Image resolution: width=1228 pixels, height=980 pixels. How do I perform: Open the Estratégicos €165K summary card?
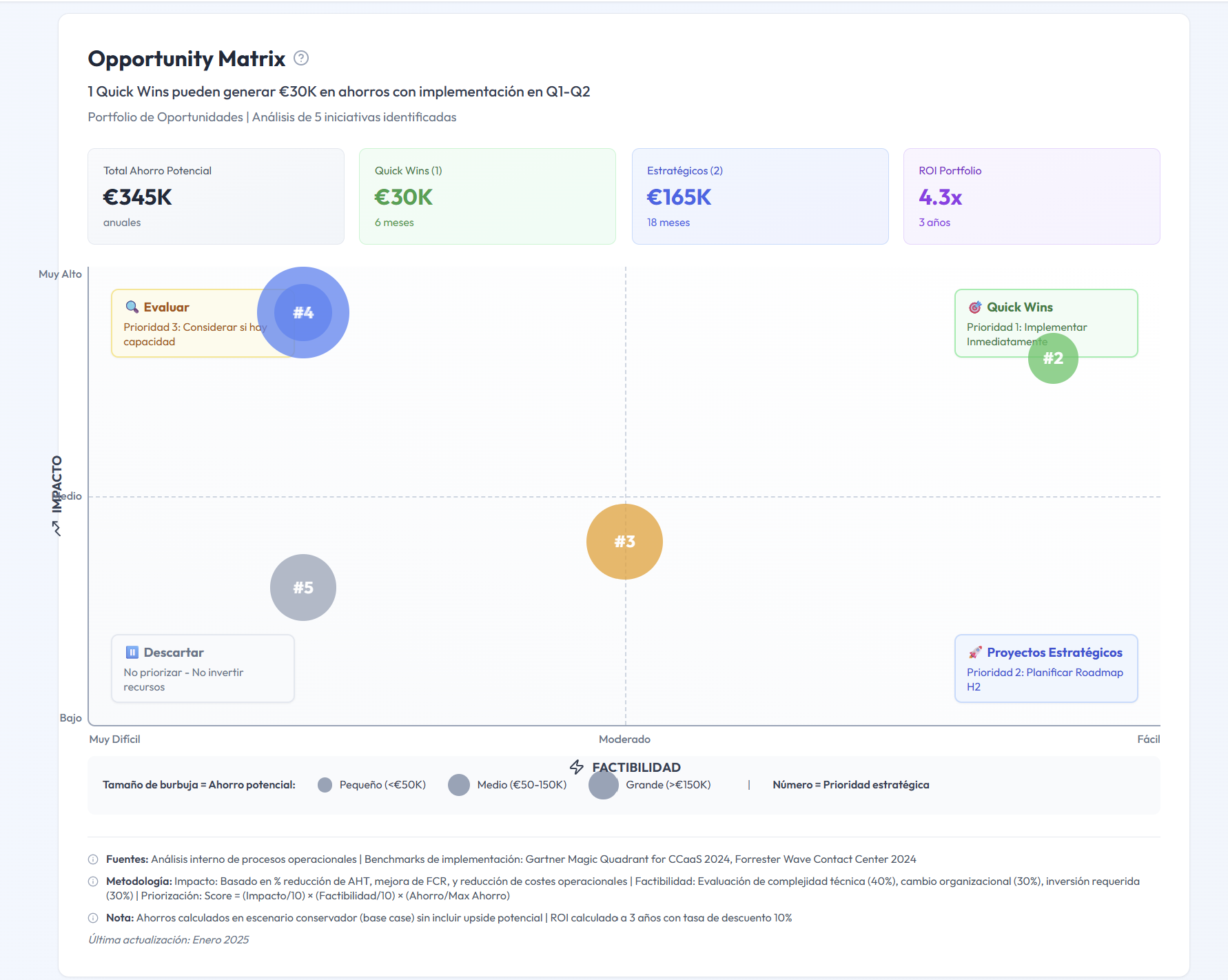tap(760, 196)
